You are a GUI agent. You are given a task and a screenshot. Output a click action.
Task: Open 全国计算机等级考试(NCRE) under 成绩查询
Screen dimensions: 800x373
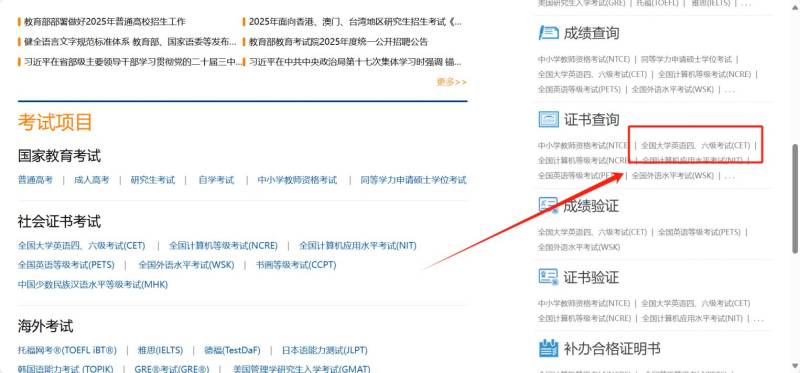[705, 74]
